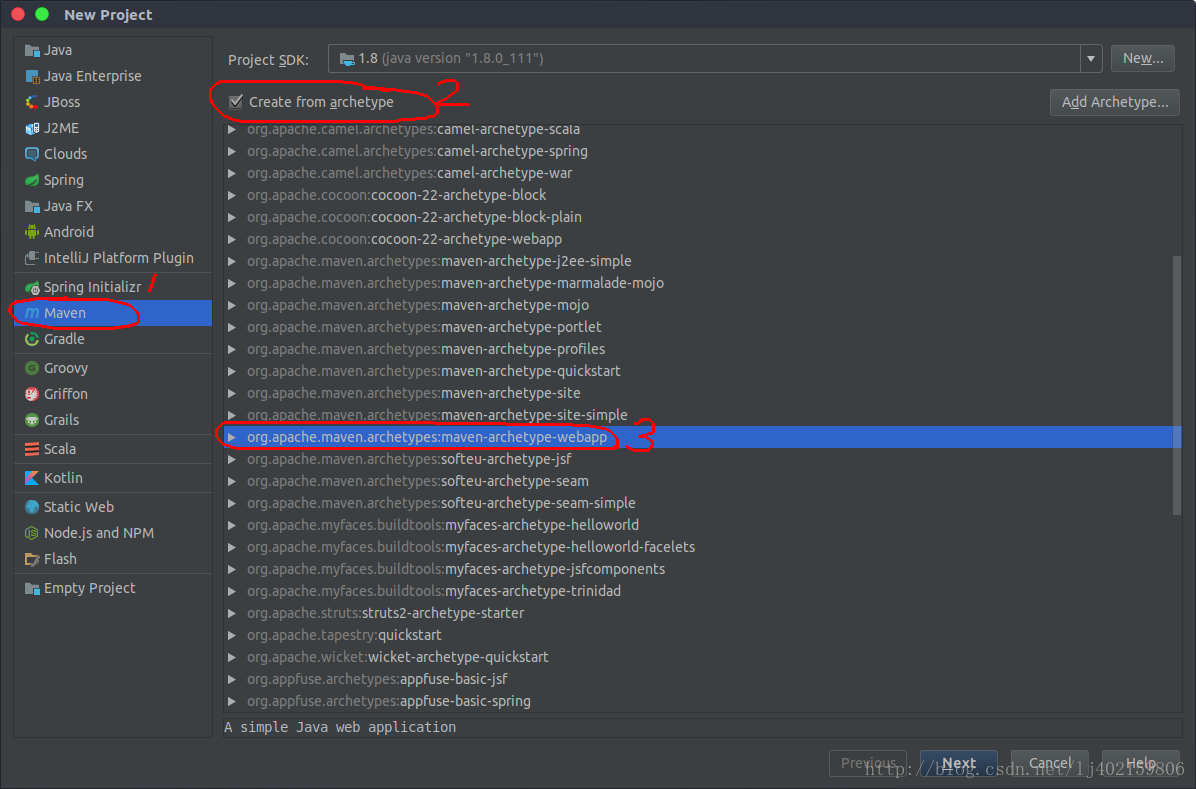
Task: Click the Maven 'm' icon
Action: point(32,313)
